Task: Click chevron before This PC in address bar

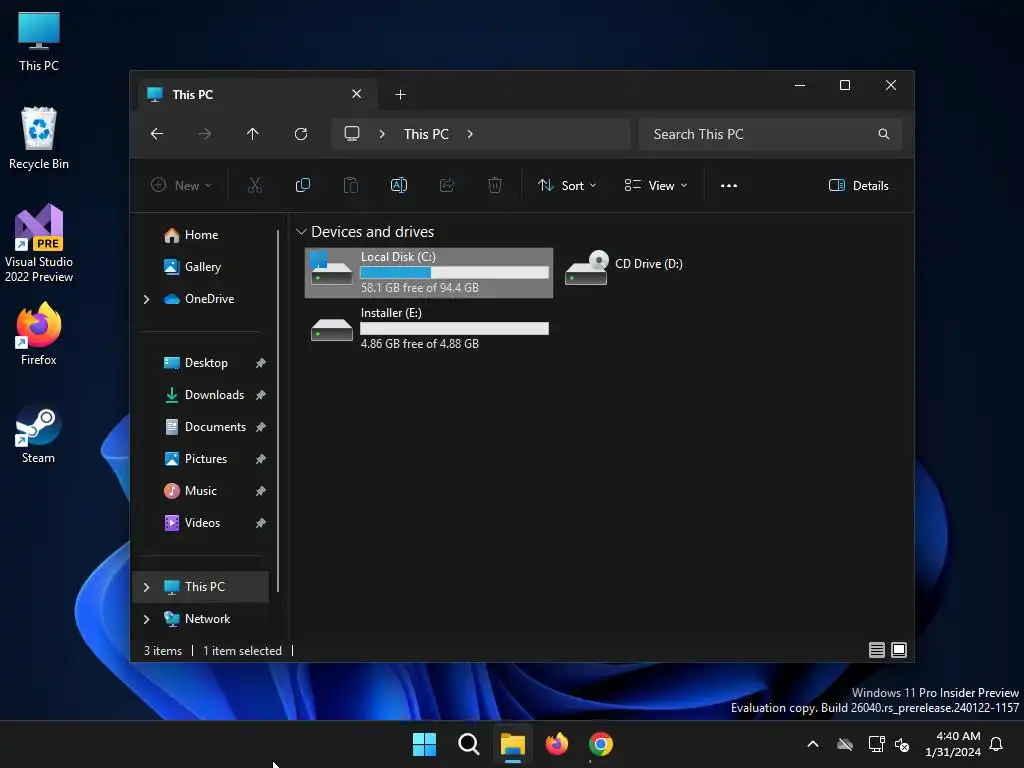Action: (382, 134)
